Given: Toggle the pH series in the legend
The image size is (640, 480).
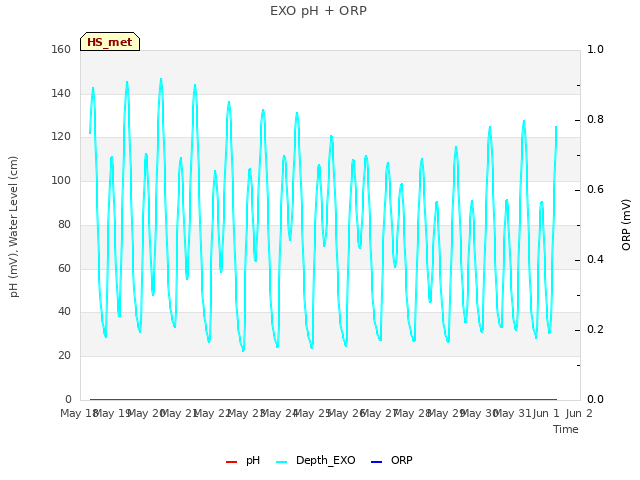Looking at the screenshot, I should [243, 460].
